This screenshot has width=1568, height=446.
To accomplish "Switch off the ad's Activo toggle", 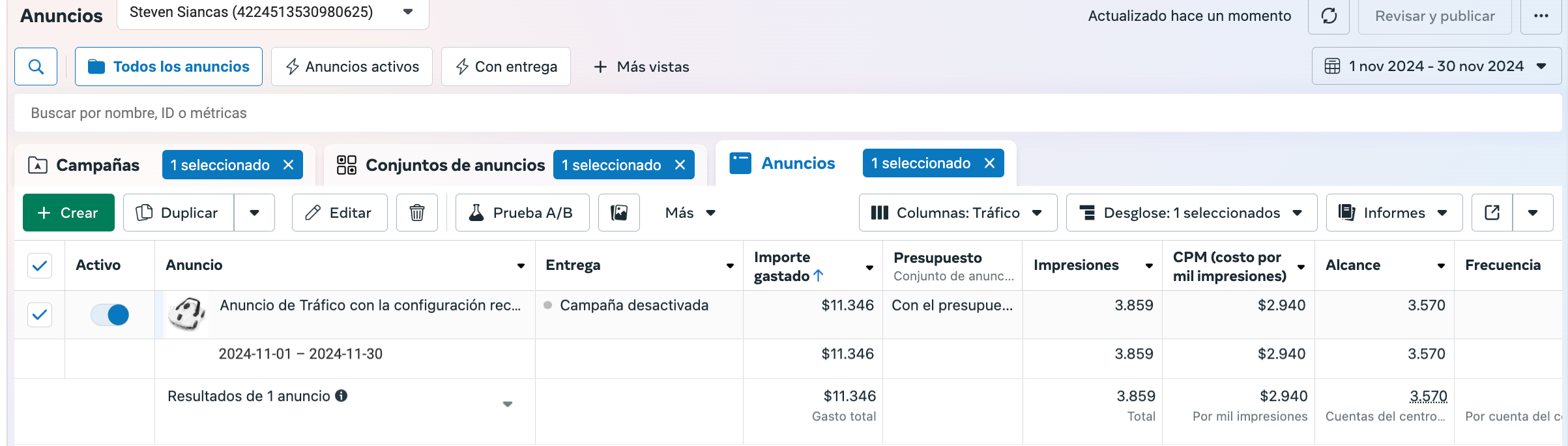I will pyautogui.click(x=109, y=315).
